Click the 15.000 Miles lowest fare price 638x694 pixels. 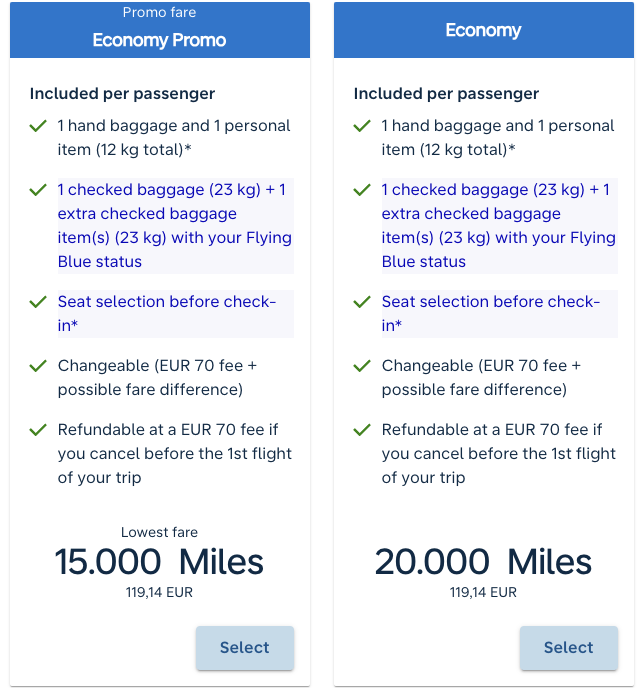coord(159,562)
